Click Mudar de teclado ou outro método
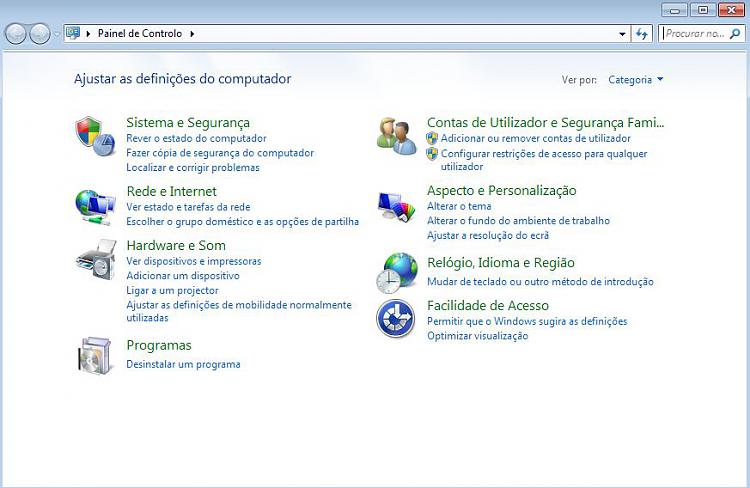The image size is (750, 488). pos(540,282)
